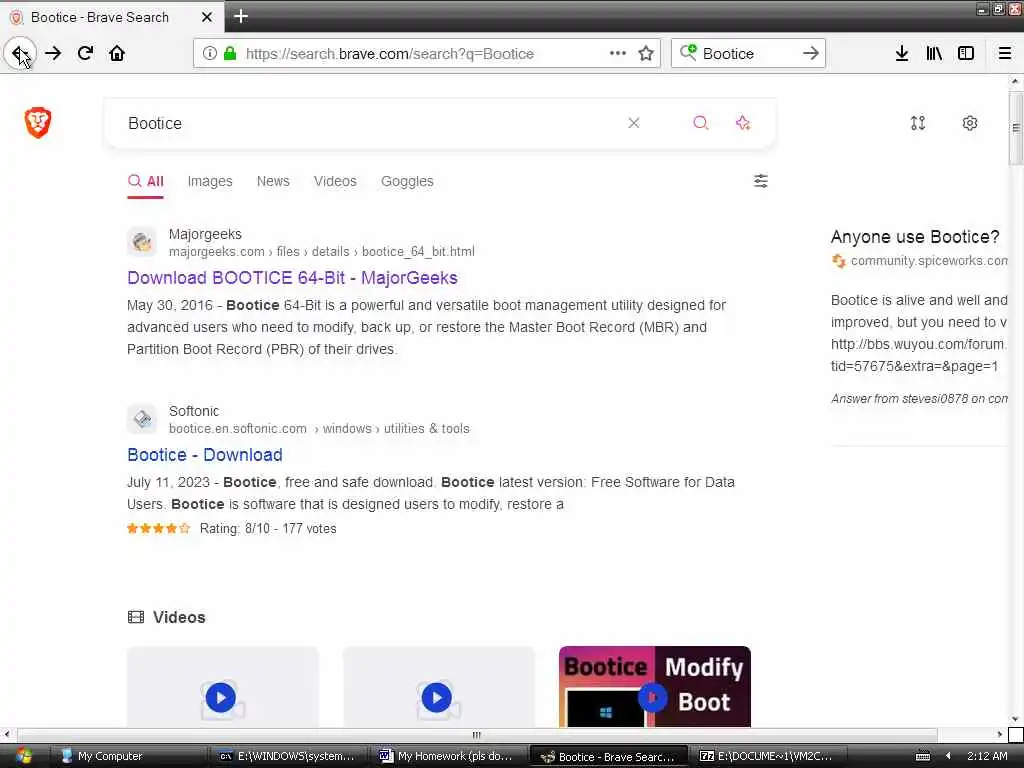This screenshot has height=768, width=1024.
Task: Switch to the Videos tab
Action: 335,182
